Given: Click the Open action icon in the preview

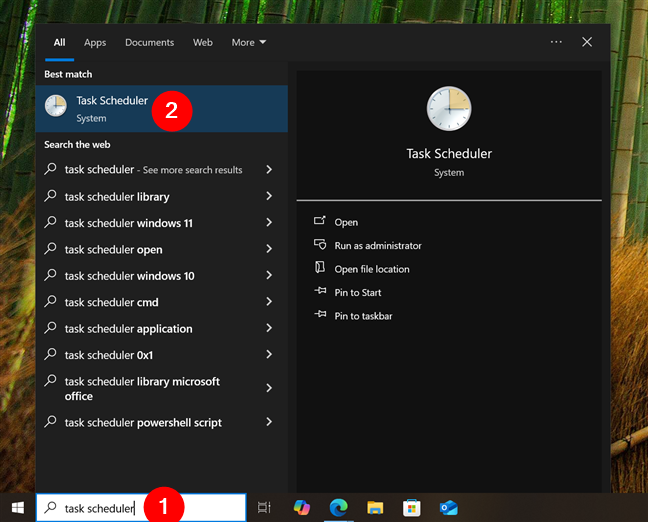Looking at the screenshot, I should coord(319,221).
